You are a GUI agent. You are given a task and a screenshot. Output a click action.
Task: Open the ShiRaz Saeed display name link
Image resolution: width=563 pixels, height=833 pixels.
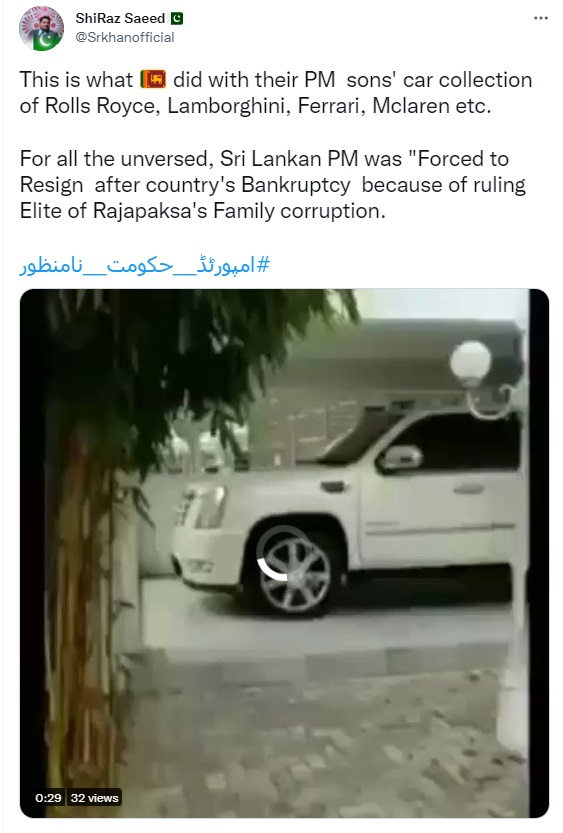coord(120,19)
